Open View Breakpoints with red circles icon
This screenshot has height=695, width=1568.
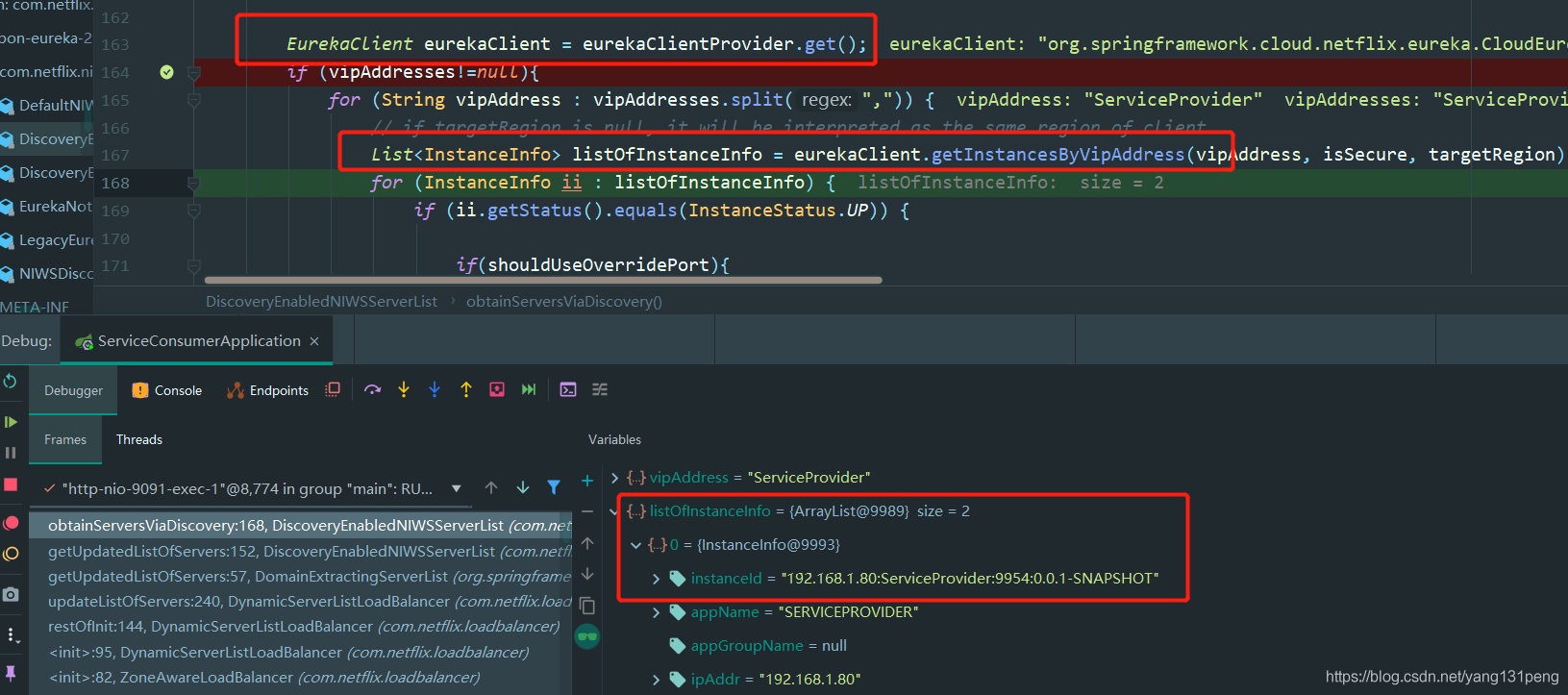tap(11, 522)
